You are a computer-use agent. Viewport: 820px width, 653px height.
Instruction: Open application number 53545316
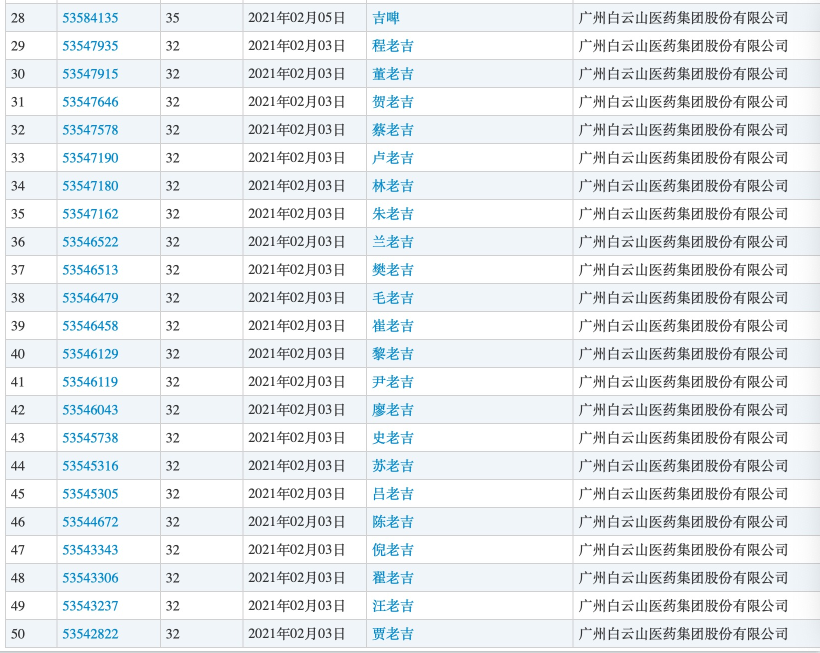point(90,466)
